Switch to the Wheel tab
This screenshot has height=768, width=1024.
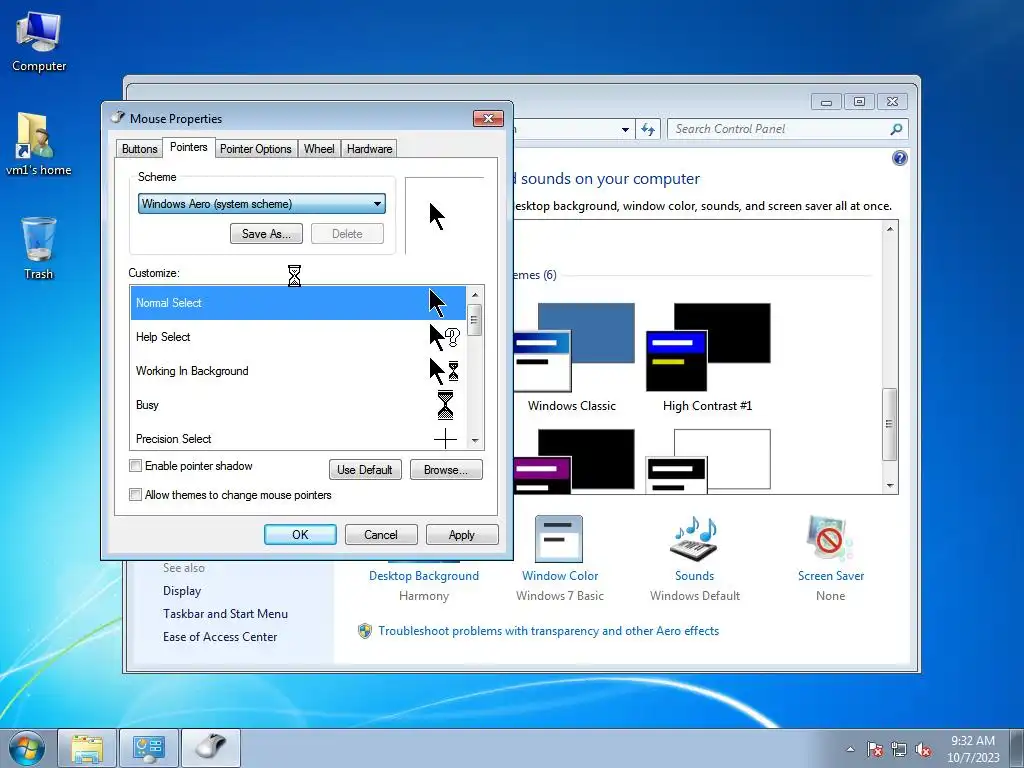(x=319, y=149)
